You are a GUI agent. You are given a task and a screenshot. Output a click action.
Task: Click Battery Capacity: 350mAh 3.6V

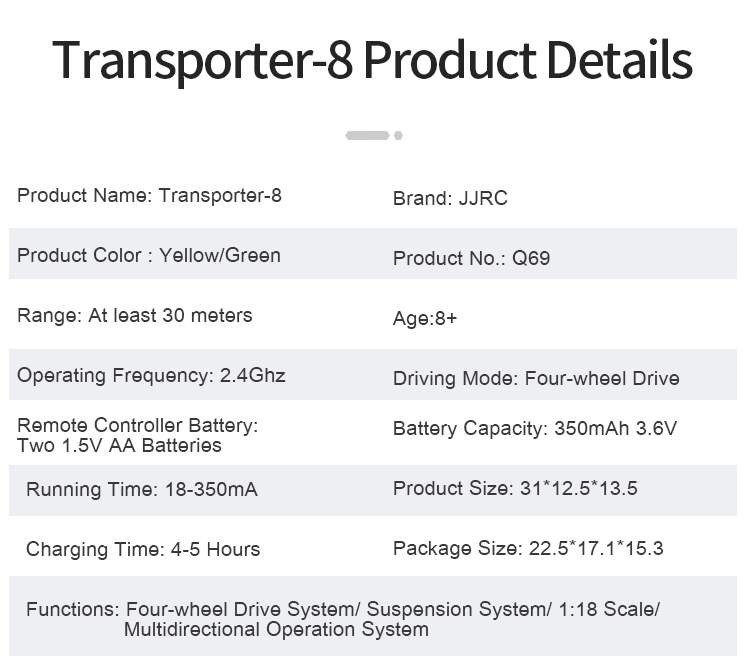click(x=535, y=429)
